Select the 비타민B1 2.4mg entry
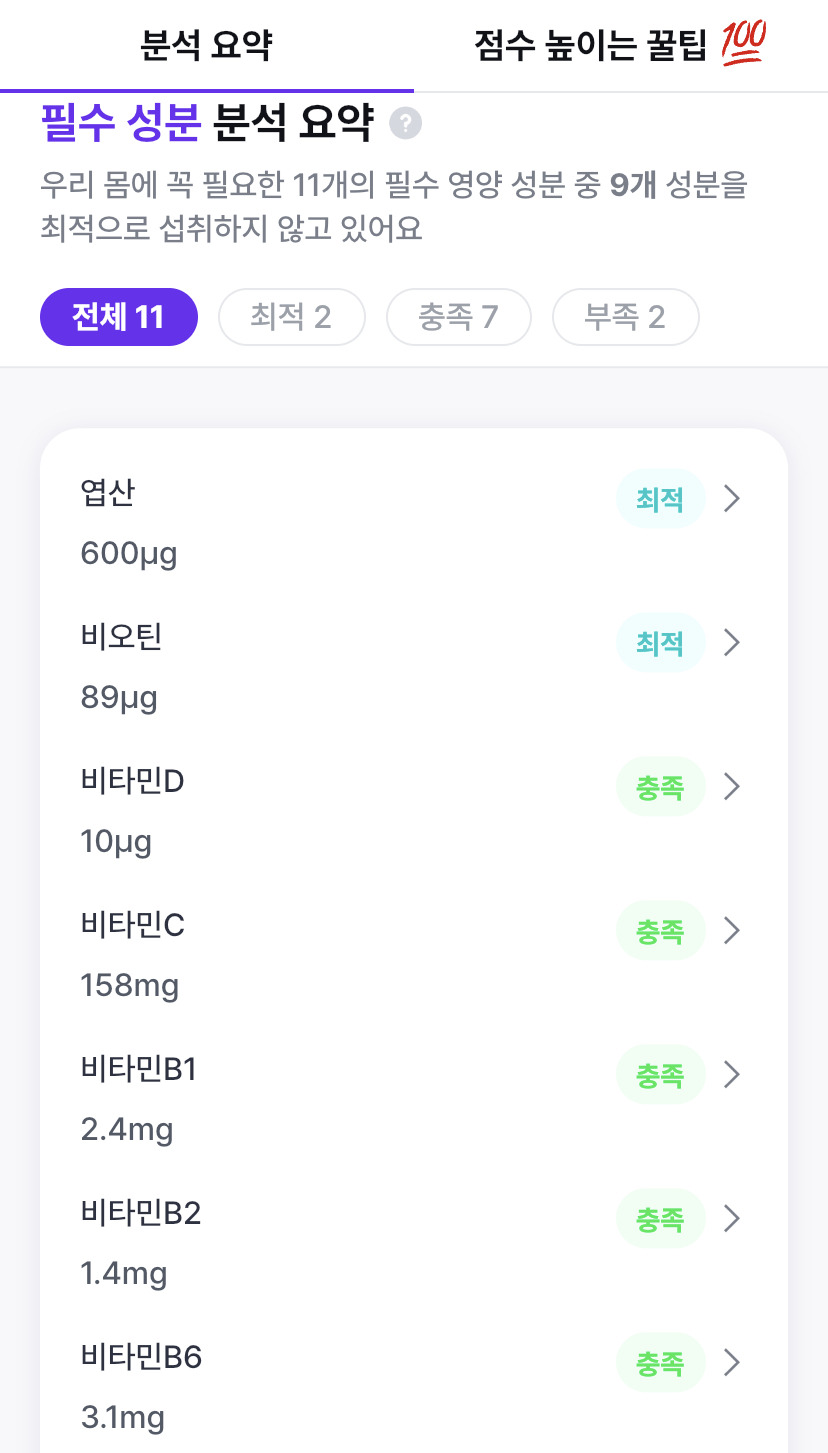Image resolution: width=828 pixels, height=1453 pixels. (414, 1098)
